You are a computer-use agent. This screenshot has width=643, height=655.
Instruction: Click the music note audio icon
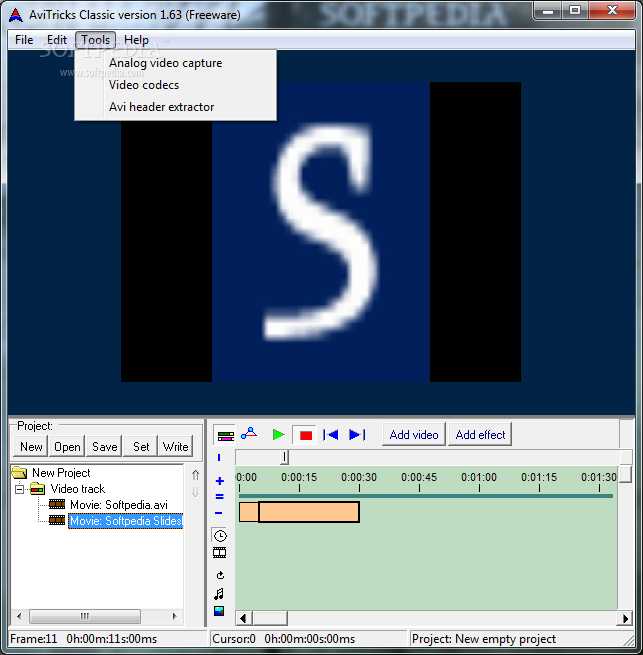(x=219, y=594)
